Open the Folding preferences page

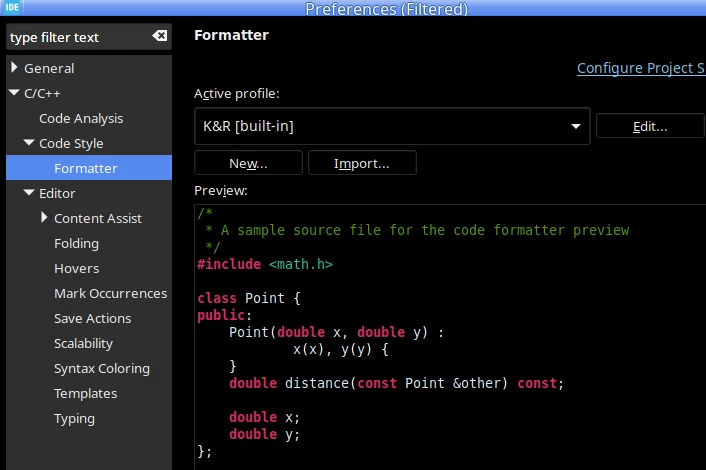tap(76, 244)
